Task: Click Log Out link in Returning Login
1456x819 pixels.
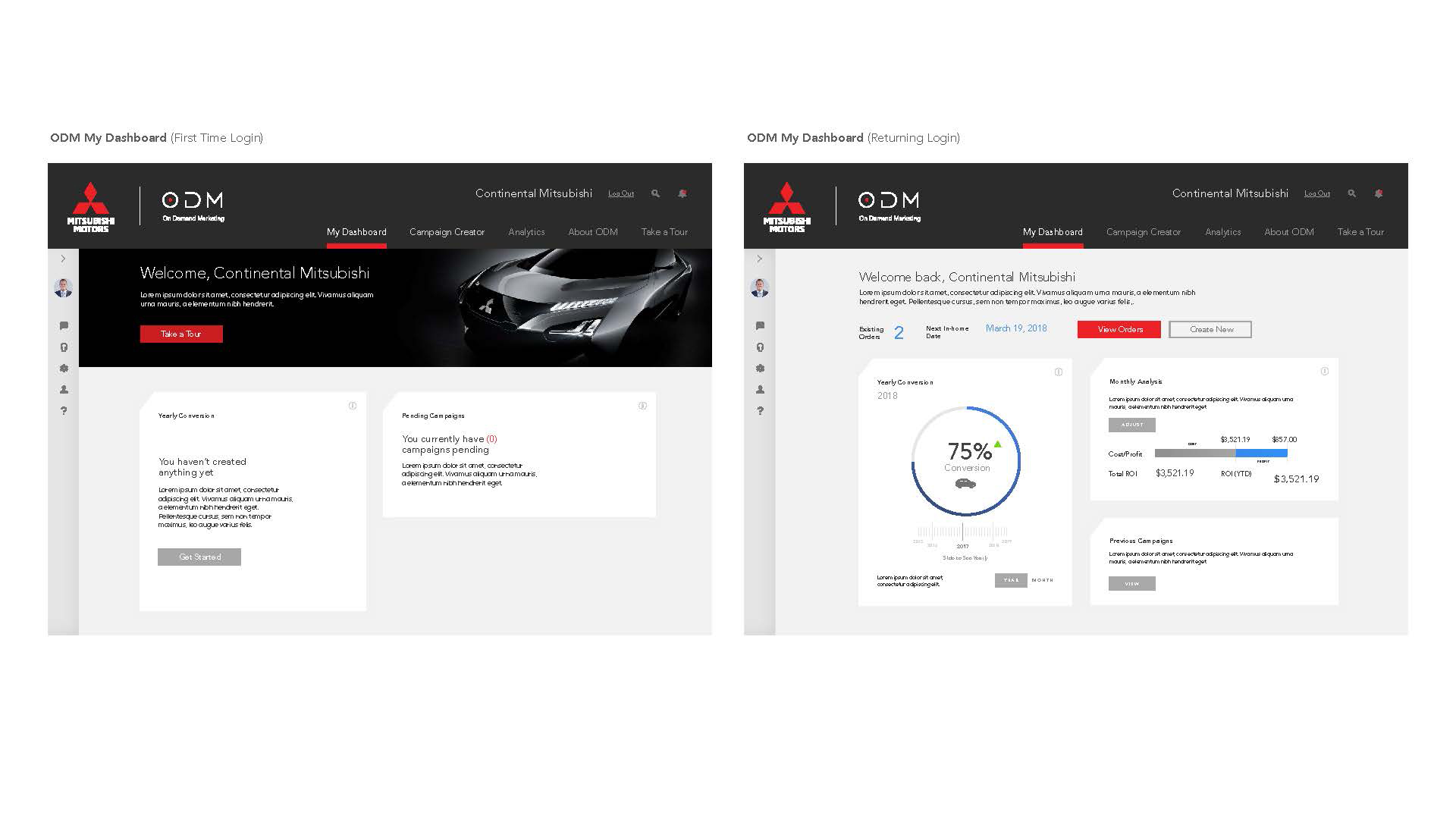Action: (1317, 193)
